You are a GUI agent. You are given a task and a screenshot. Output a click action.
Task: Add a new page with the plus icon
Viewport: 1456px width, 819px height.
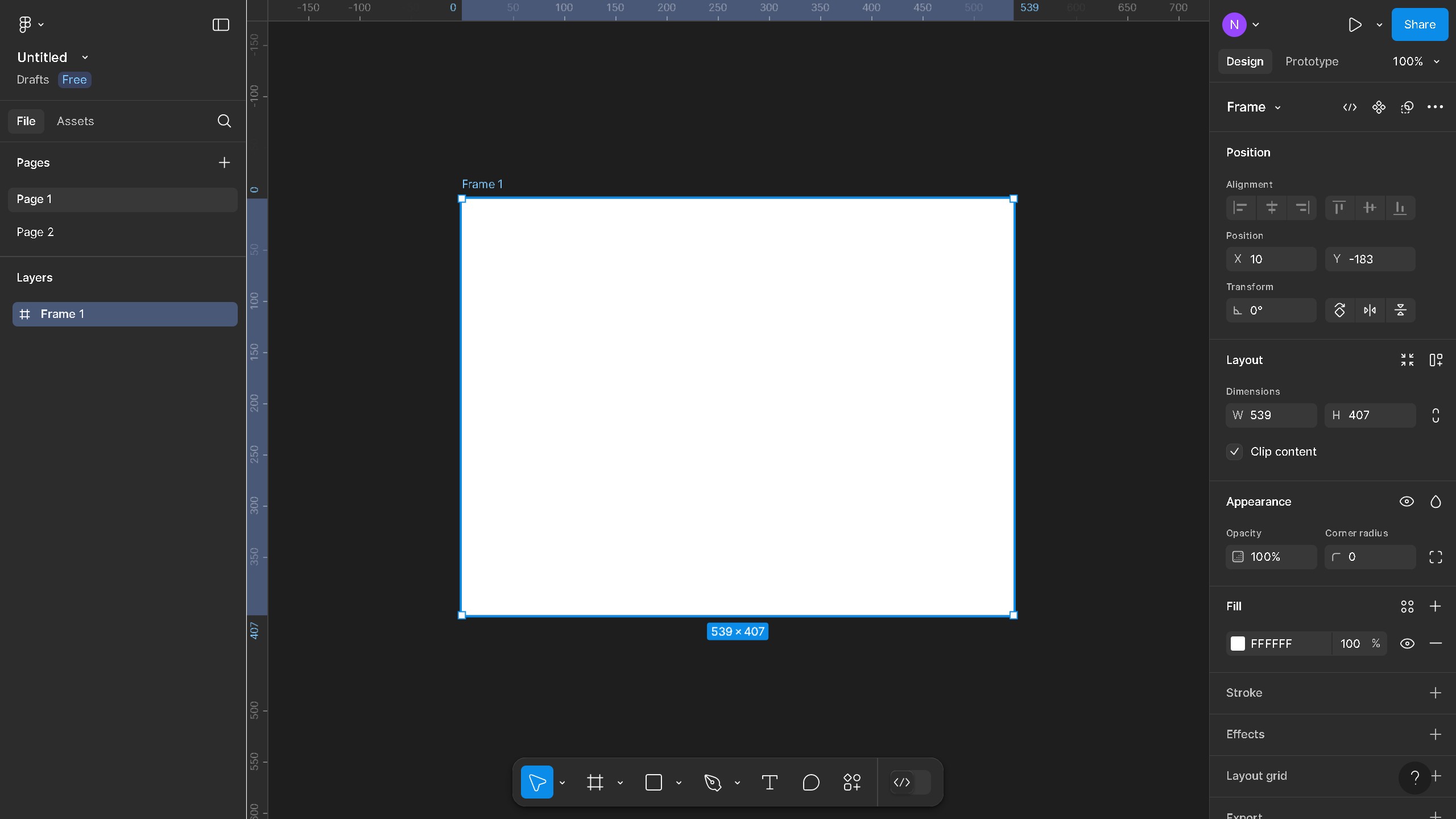coord(224,163)
